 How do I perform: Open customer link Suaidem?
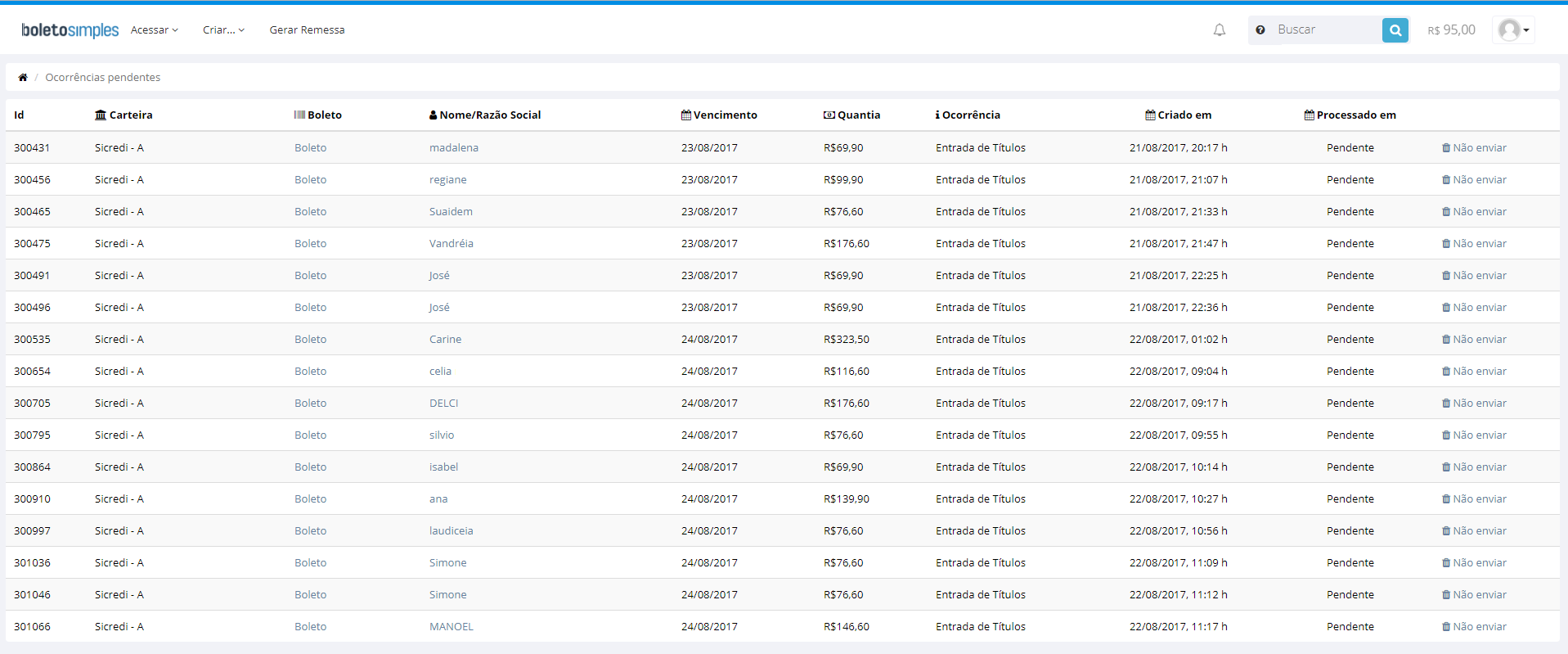point(451,212)
